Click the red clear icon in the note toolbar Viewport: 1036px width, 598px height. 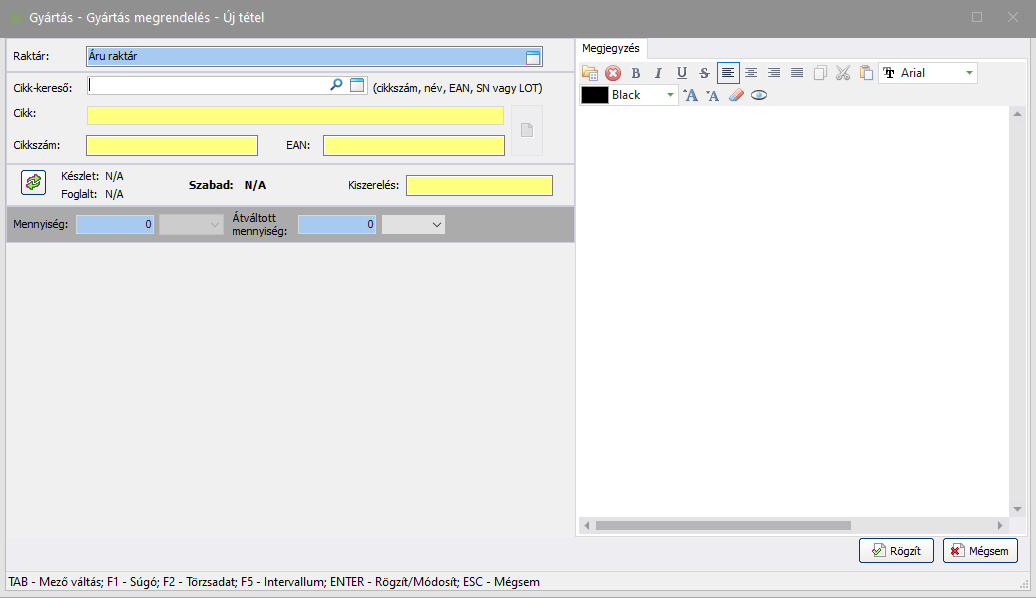tap(613, 73)
